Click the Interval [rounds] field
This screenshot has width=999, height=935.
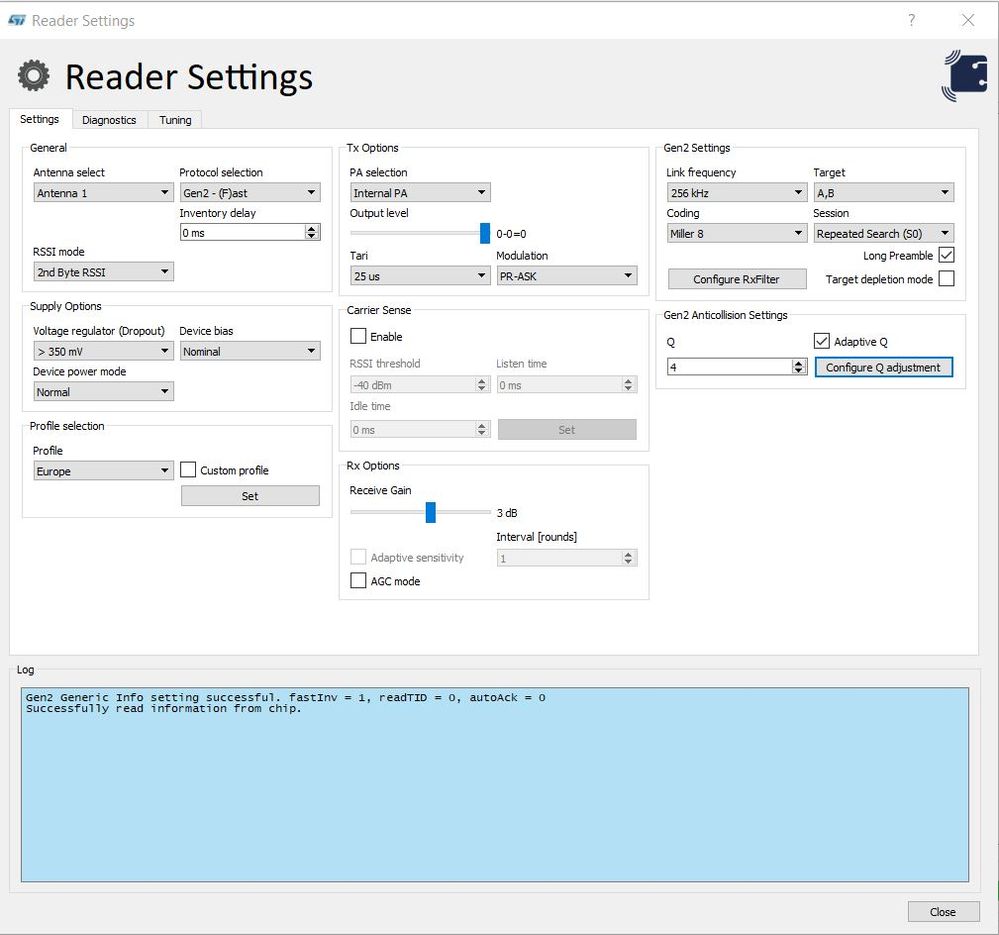point(566,558)
